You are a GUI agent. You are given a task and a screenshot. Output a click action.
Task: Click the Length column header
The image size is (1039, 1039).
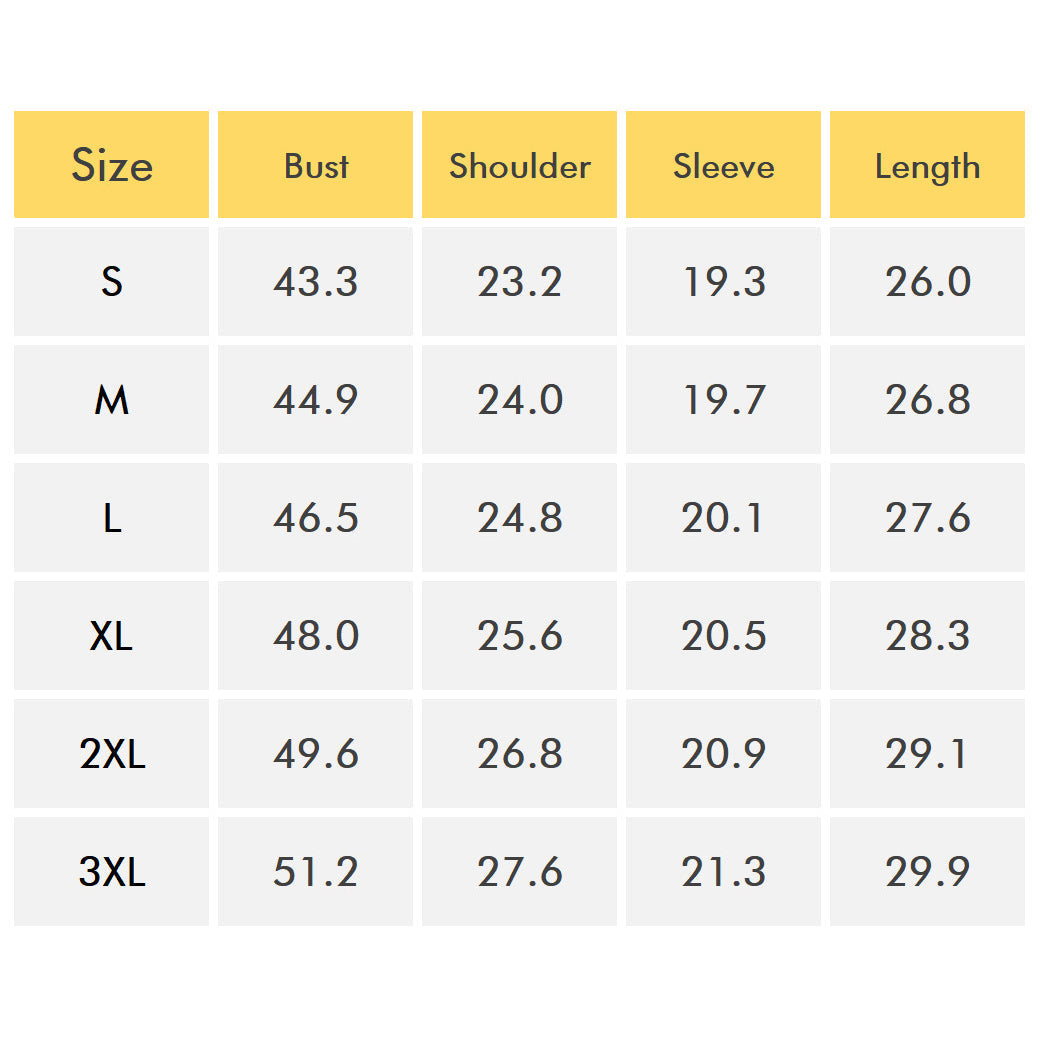[928, 164]
